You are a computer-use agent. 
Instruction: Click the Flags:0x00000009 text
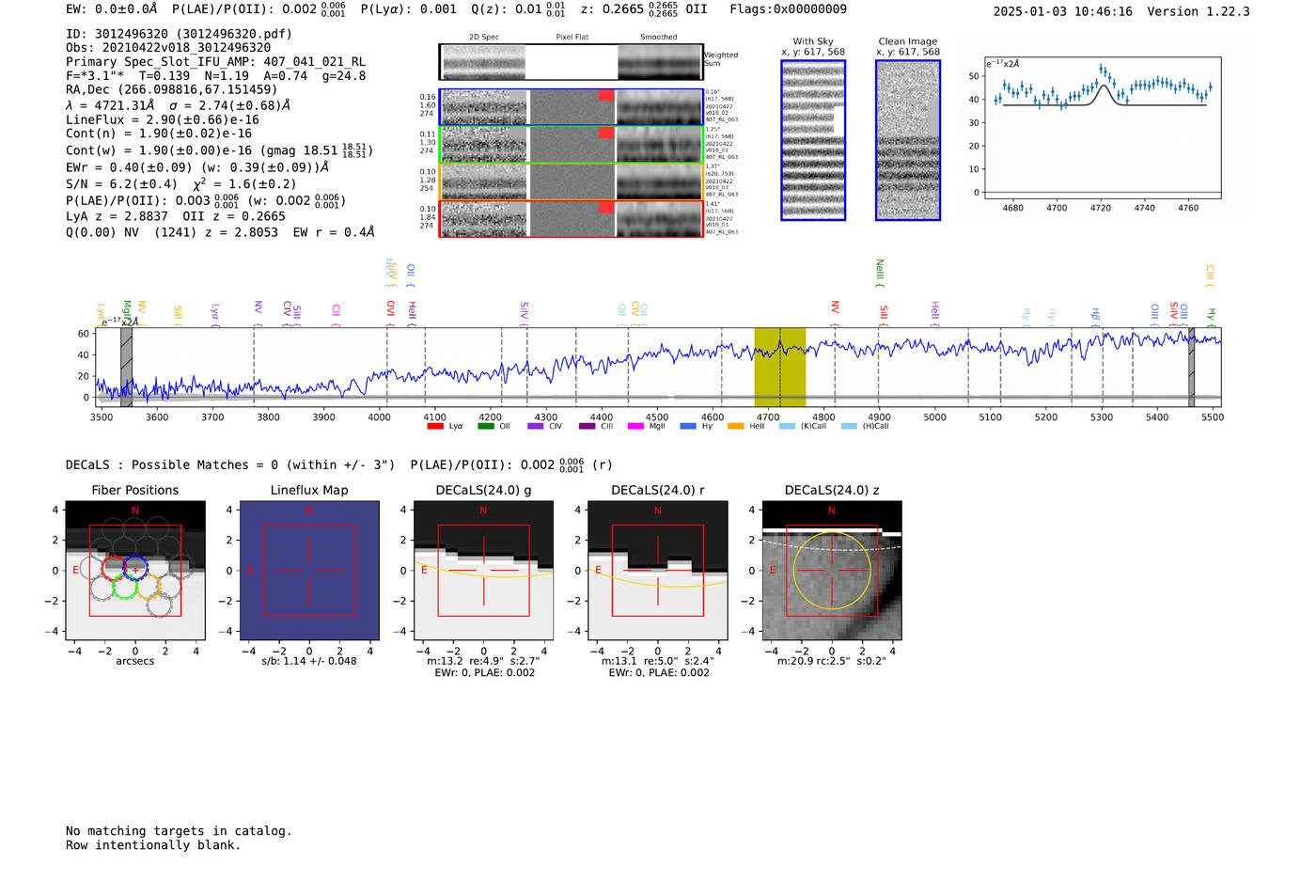[788, 9]
